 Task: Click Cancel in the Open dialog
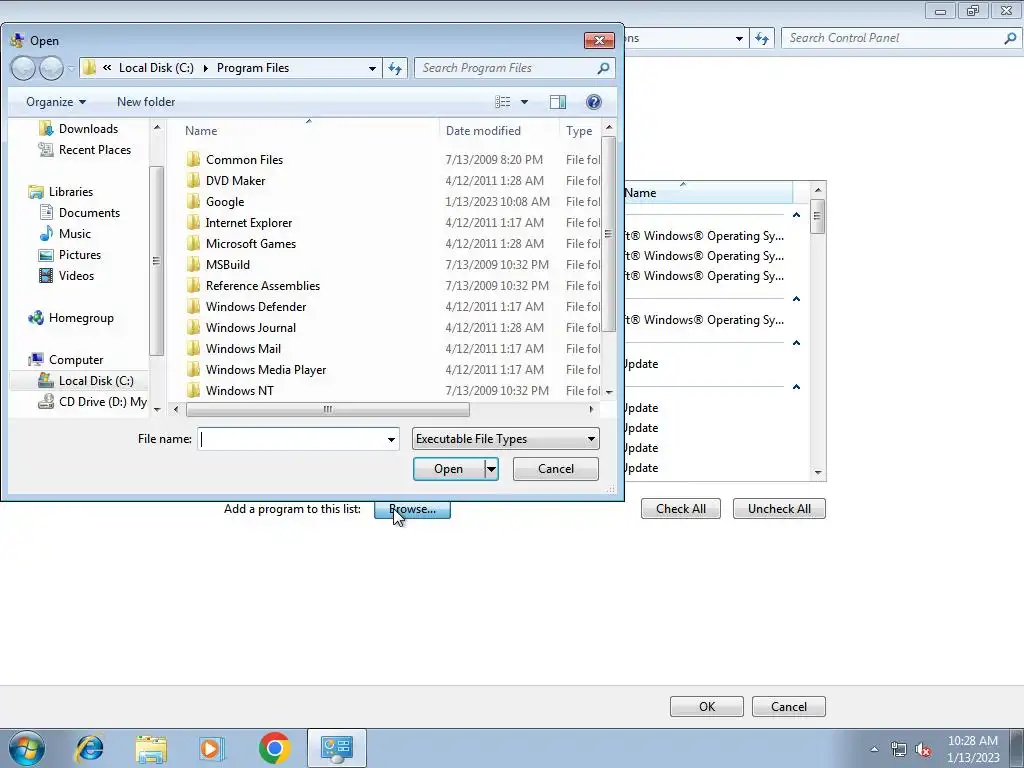pos(556,469)
